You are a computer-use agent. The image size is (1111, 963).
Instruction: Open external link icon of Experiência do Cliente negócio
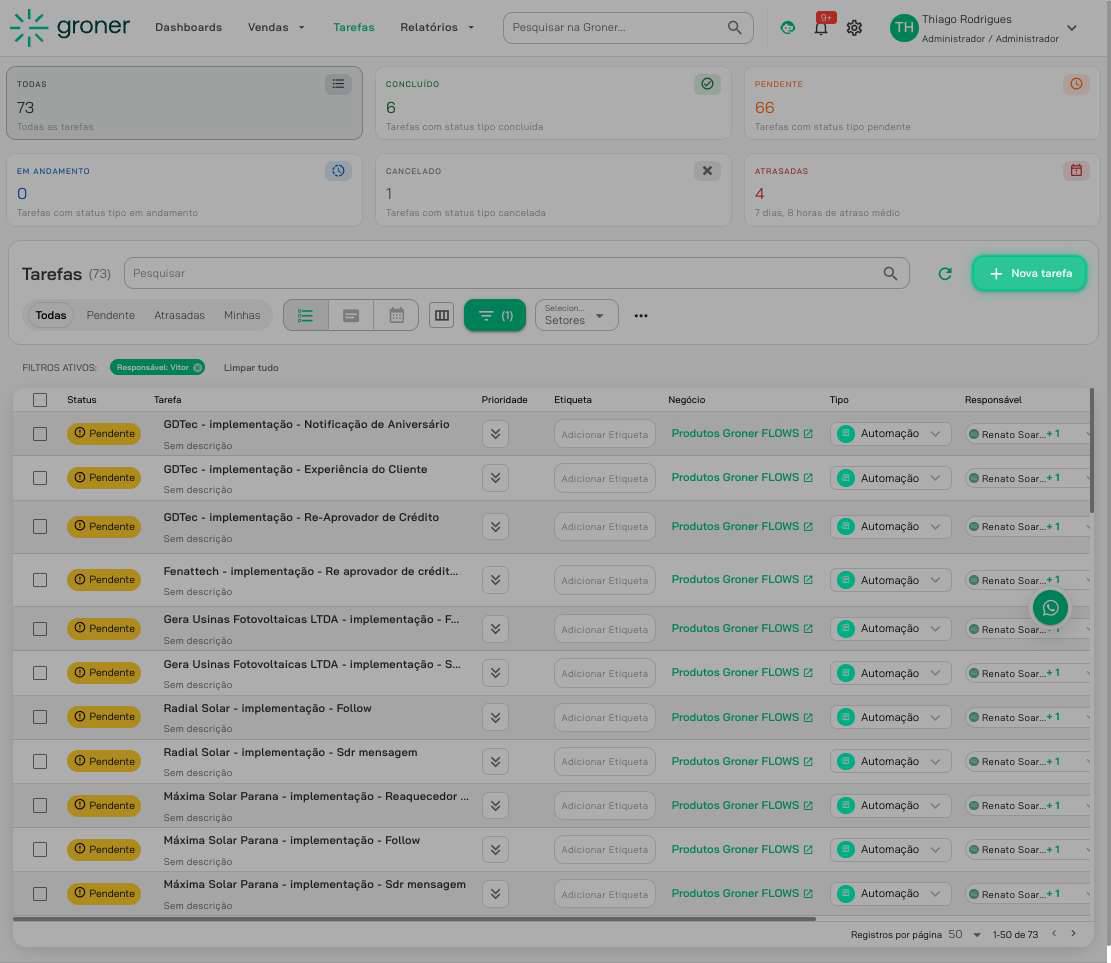pos(808,478)
